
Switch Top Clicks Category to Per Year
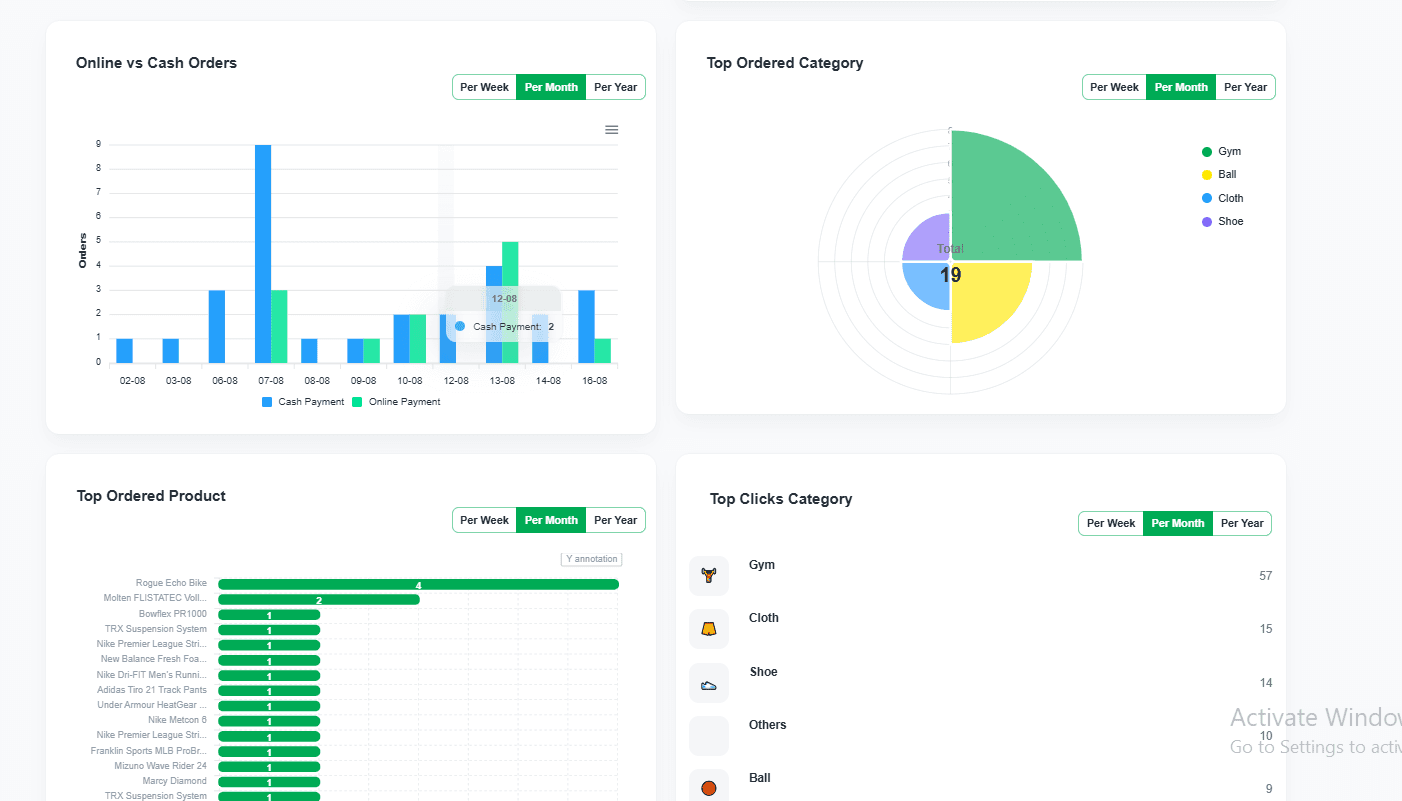pyautogui.click(x=1242, y=523)
